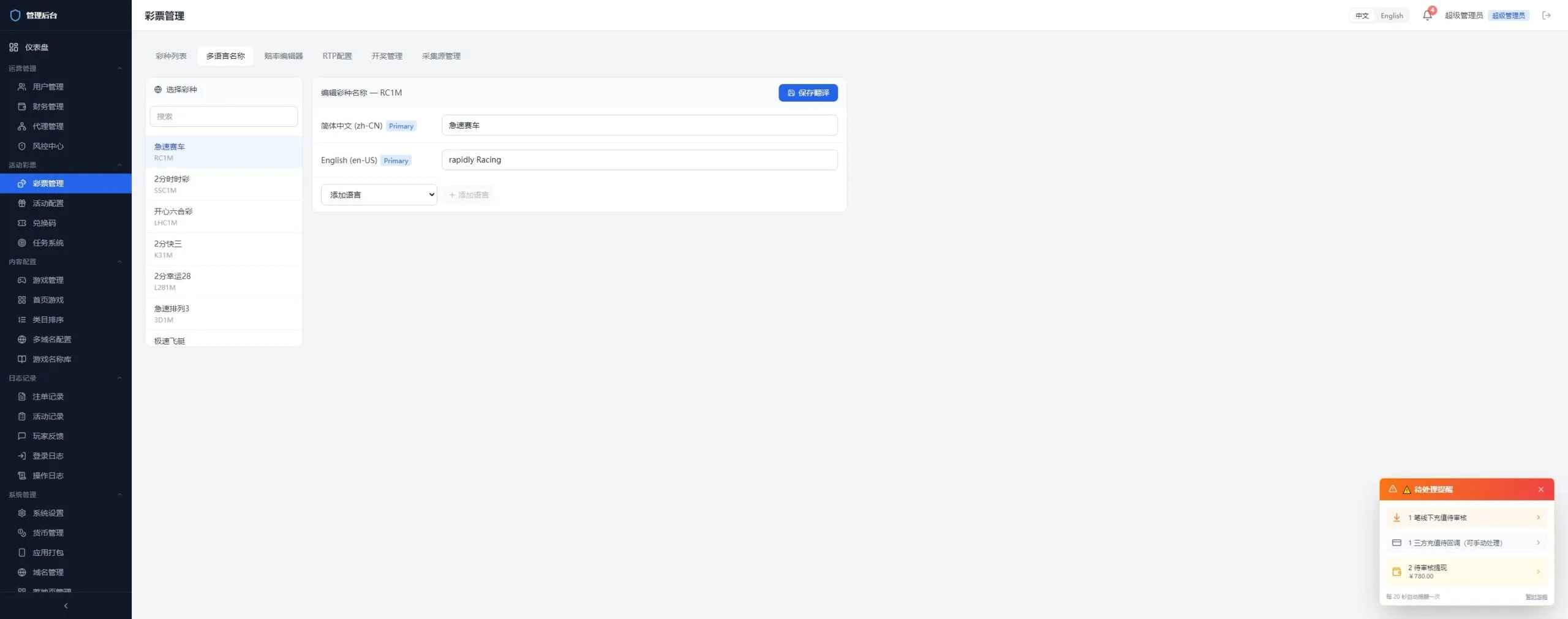Image resolution: width=1568 pixels, height=619 pixels.
Task: Click the logout icon in header
Action: click(x=1547, y=15)
